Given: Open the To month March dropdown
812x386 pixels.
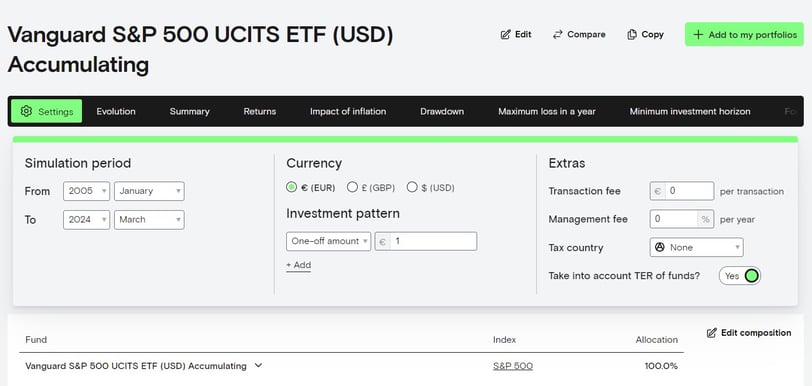Looking at the screenshot, I should click(x=149, y=220).
